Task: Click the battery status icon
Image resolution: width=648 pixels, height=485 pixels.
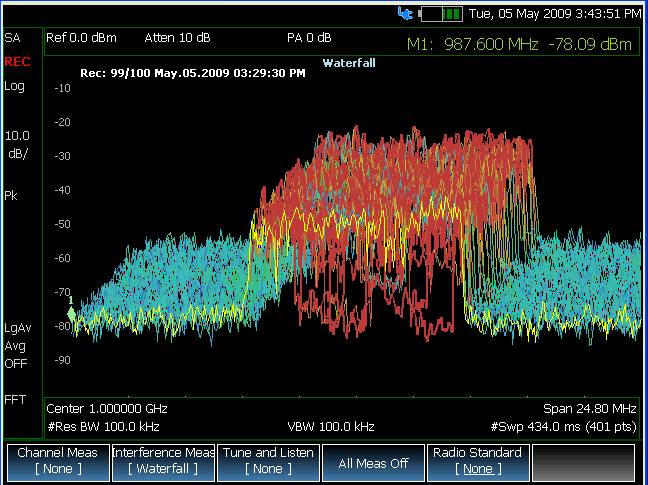Action: [x=440, y=14]
